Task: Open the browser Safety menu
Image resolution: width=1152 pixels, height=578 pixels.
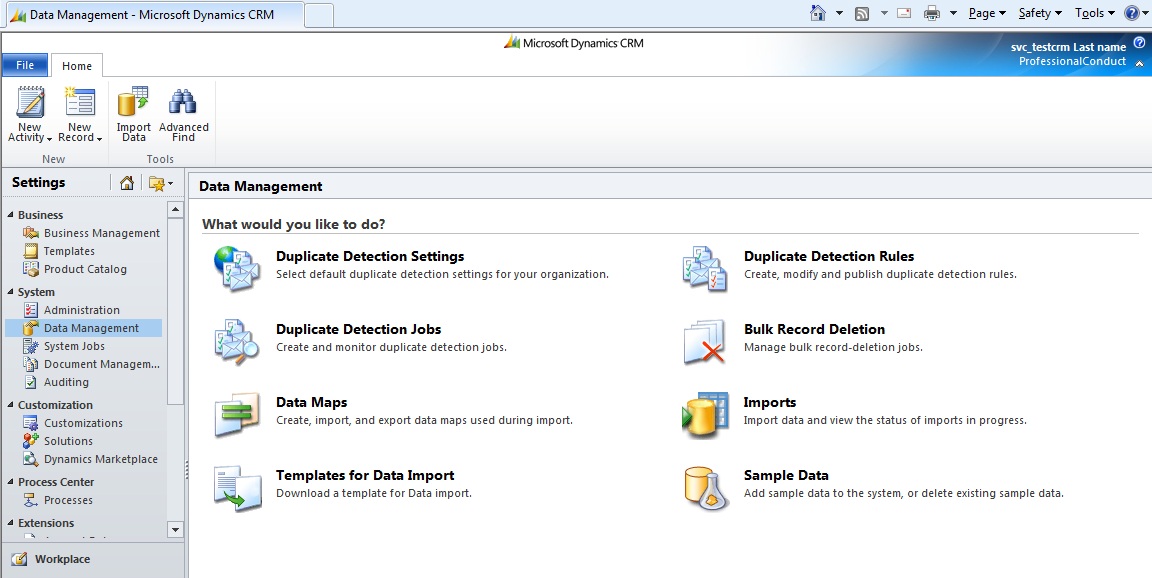Action: (1040, 13)
